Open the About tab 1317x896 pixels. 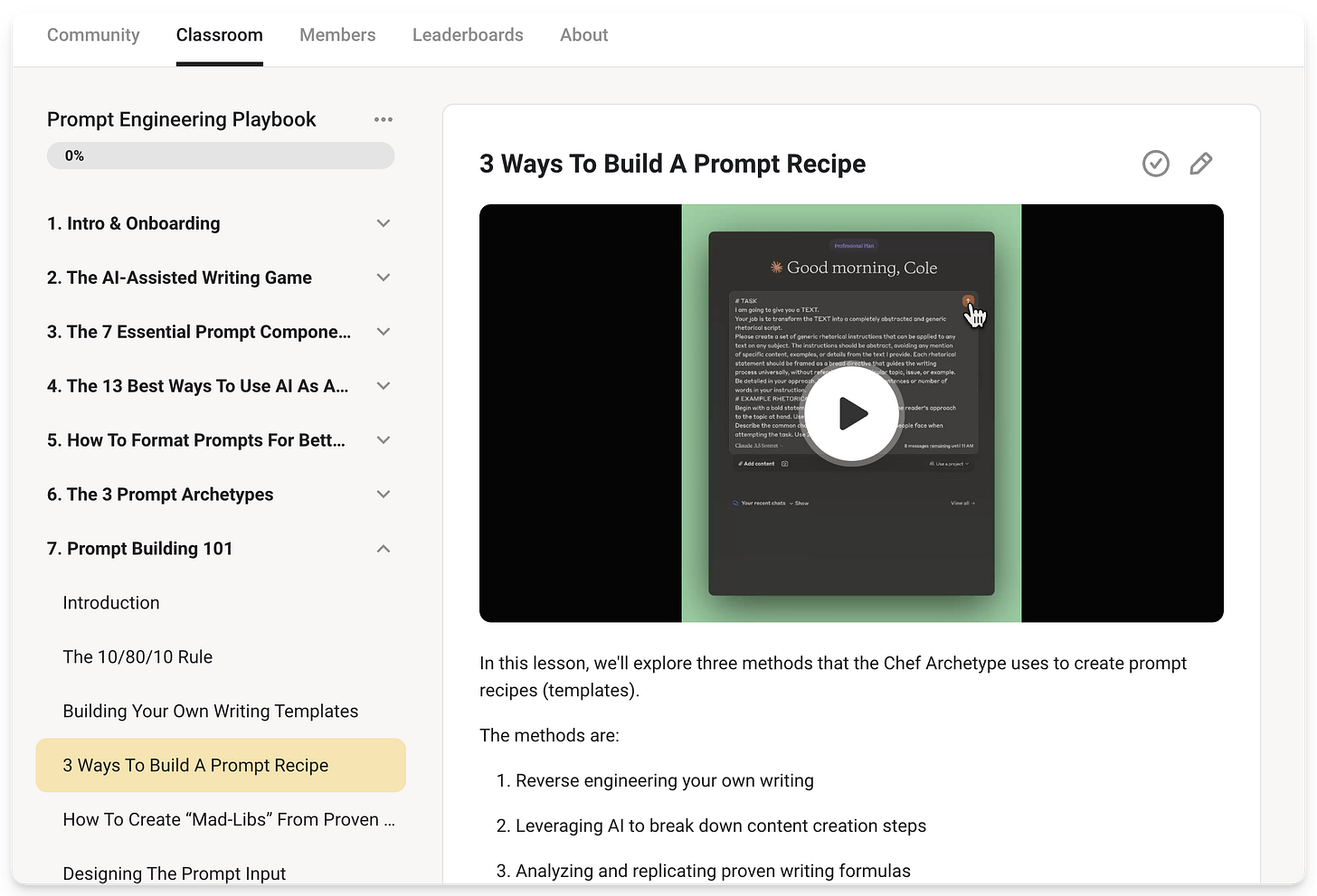click(x=583, y=35)
